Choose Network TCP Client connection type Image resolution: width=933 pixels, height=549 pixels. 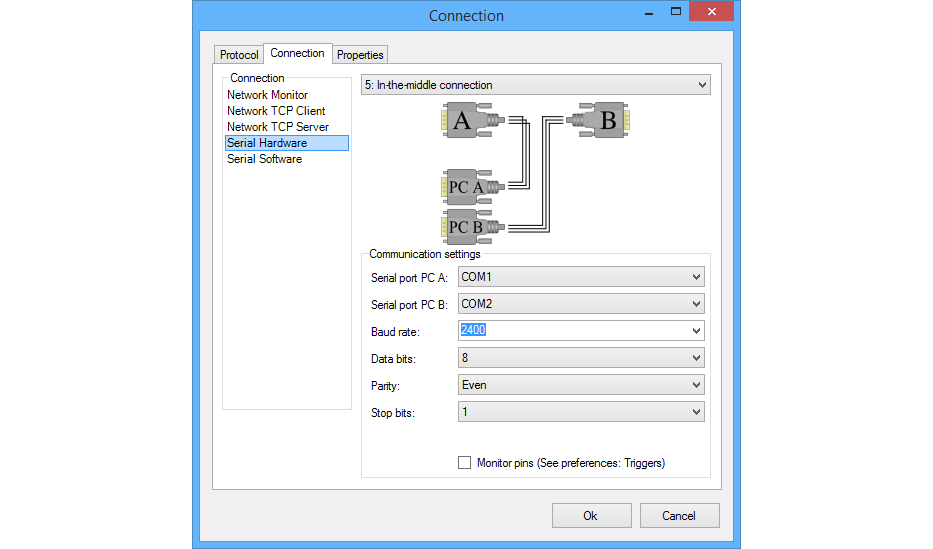click(276, 111)
